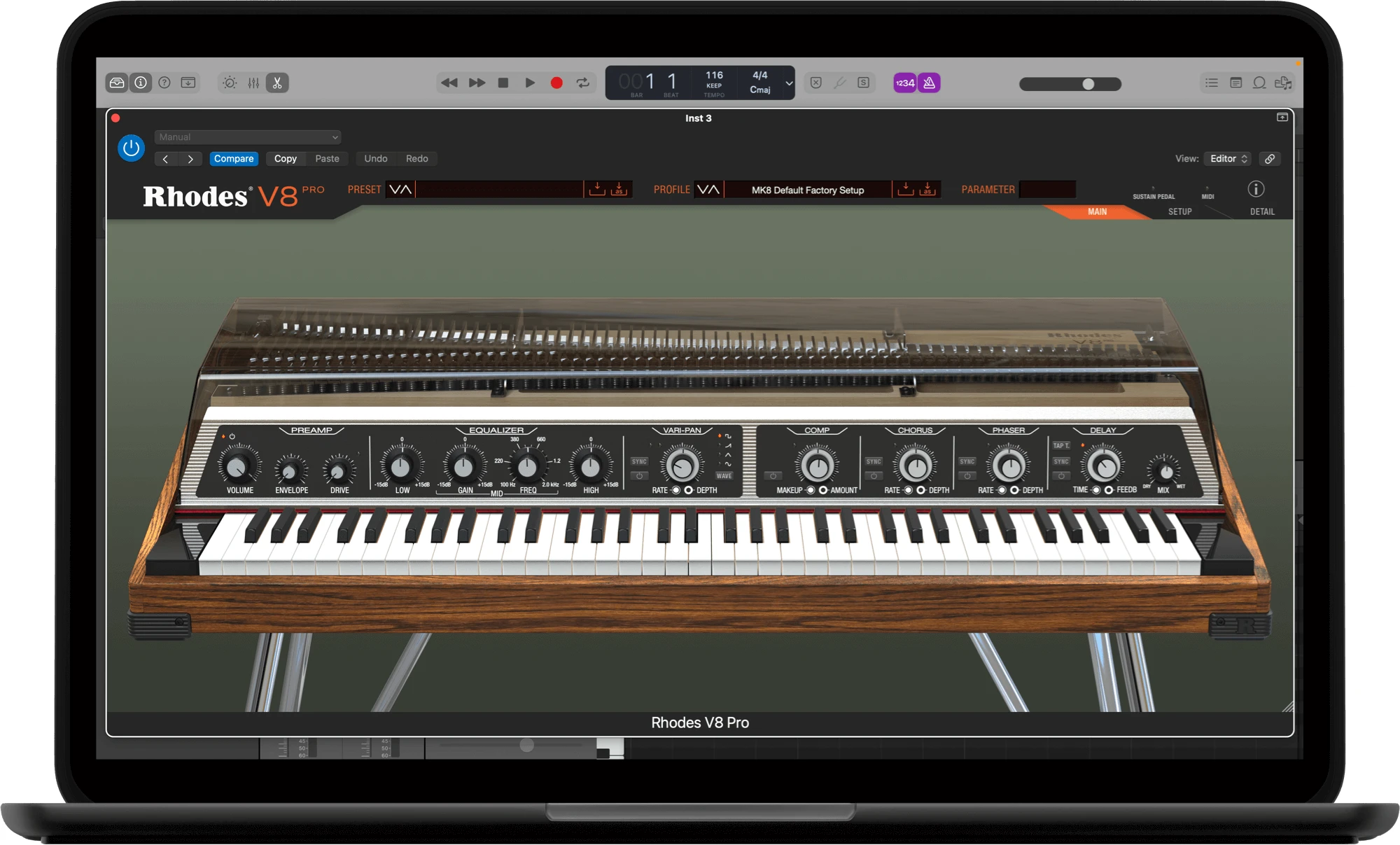Screen dimensions: 1400x845
Task: Click the Compare button
Action: pyautogui.click(x=234, y=159)
